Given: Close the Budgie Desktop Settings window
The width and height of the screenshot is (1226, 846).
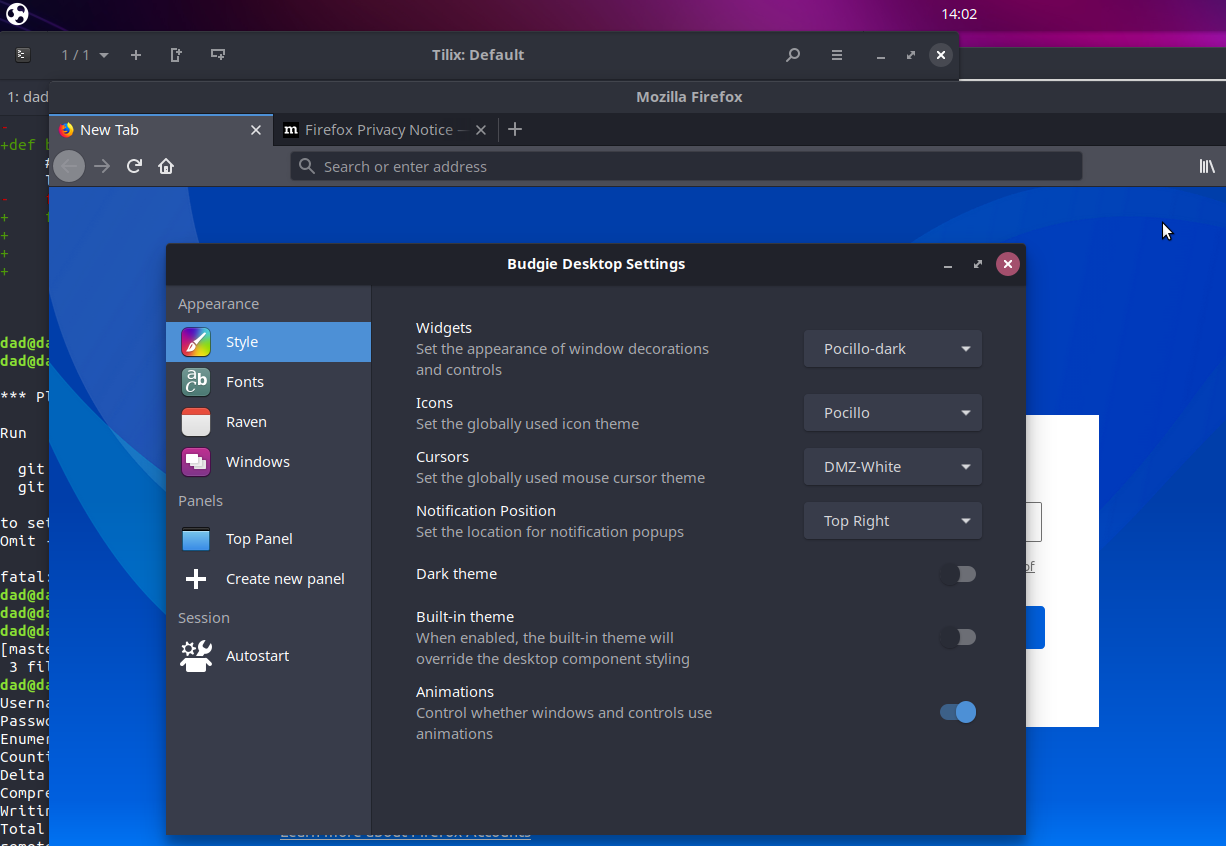Looking at the screenshot, I should (x=1008, y=264).
